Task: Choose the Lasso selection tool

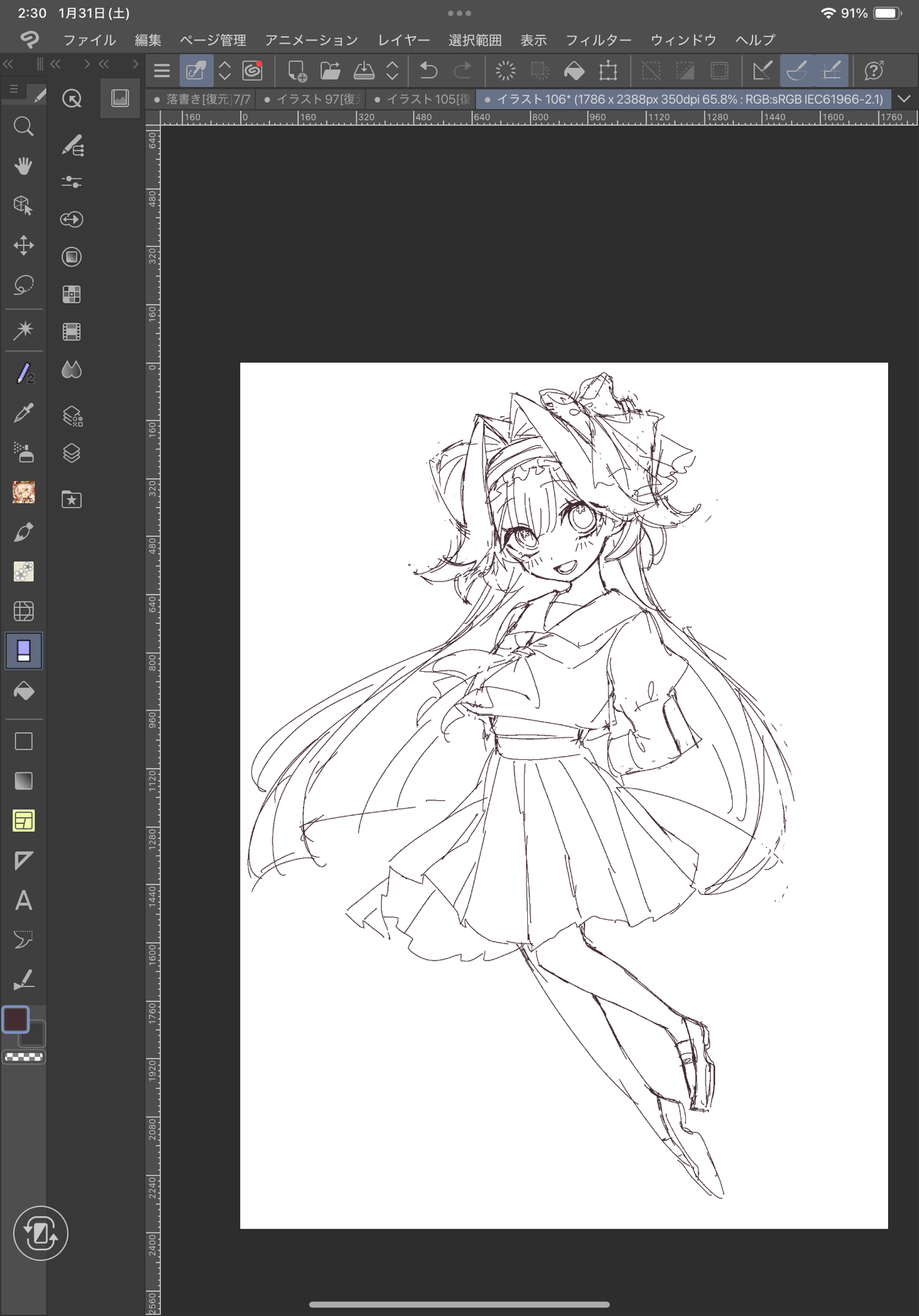Action: 24,285
